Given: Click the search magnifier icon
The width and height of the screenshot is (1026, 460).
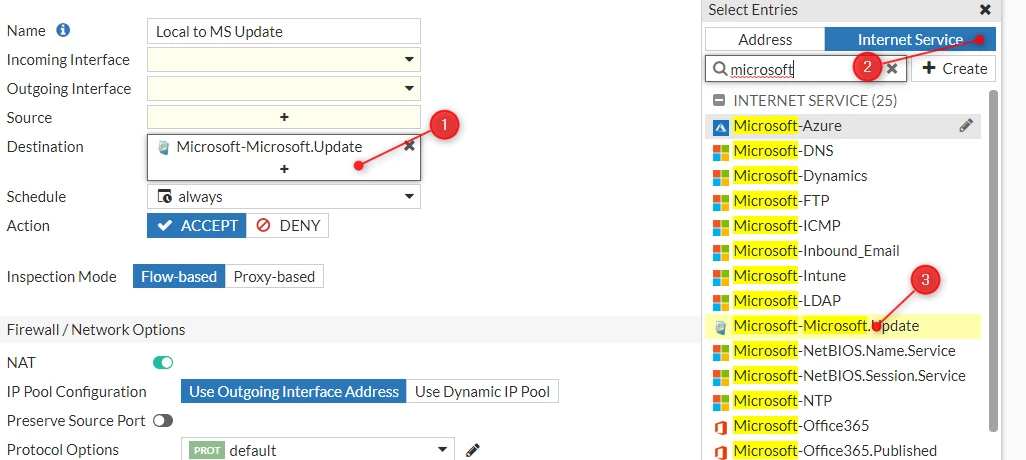Looking at the screenshot, I should tap(720, 68).
